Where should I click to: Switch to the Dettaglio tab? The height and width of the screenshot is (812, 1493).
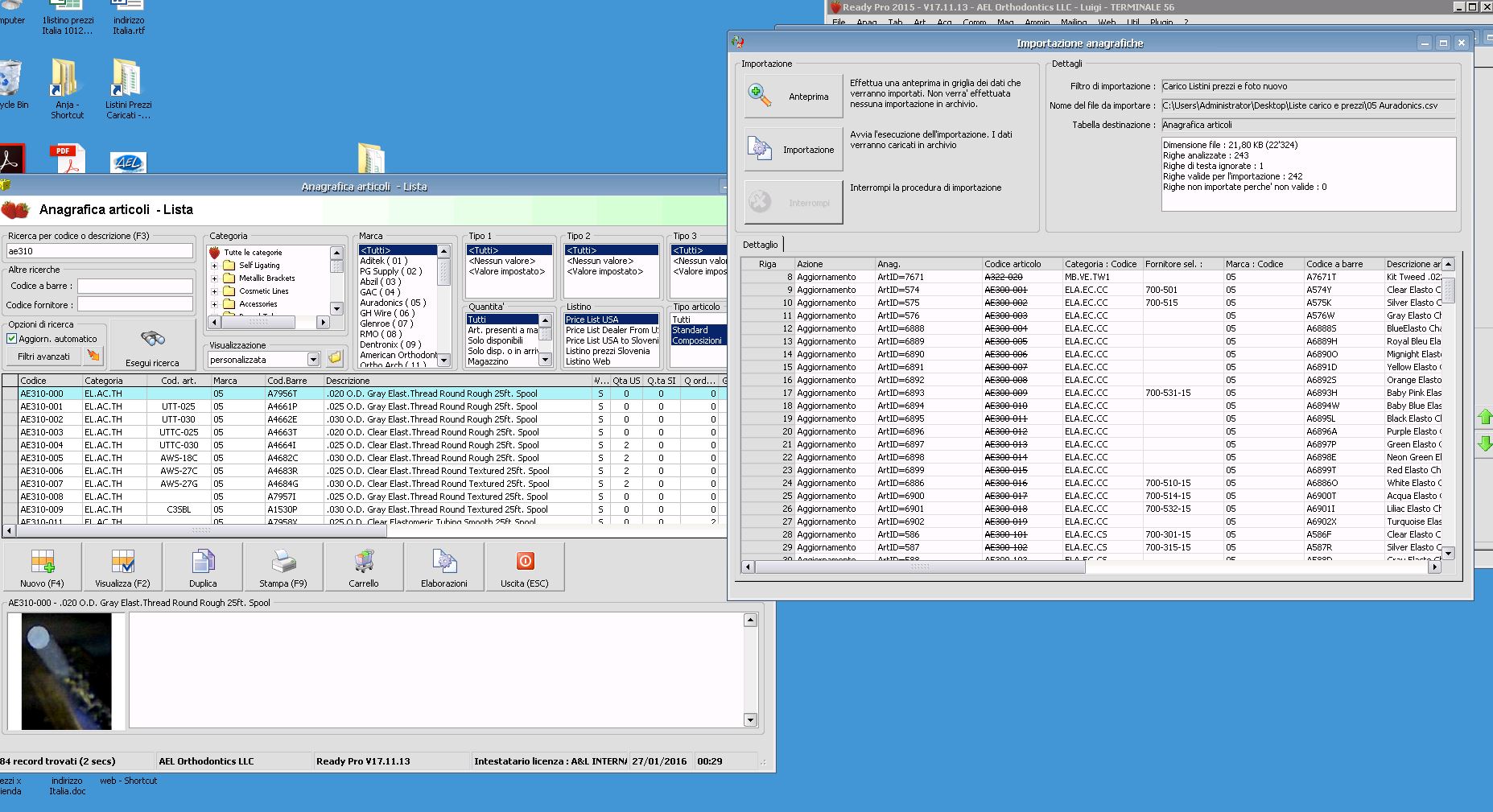pos(761,245)
